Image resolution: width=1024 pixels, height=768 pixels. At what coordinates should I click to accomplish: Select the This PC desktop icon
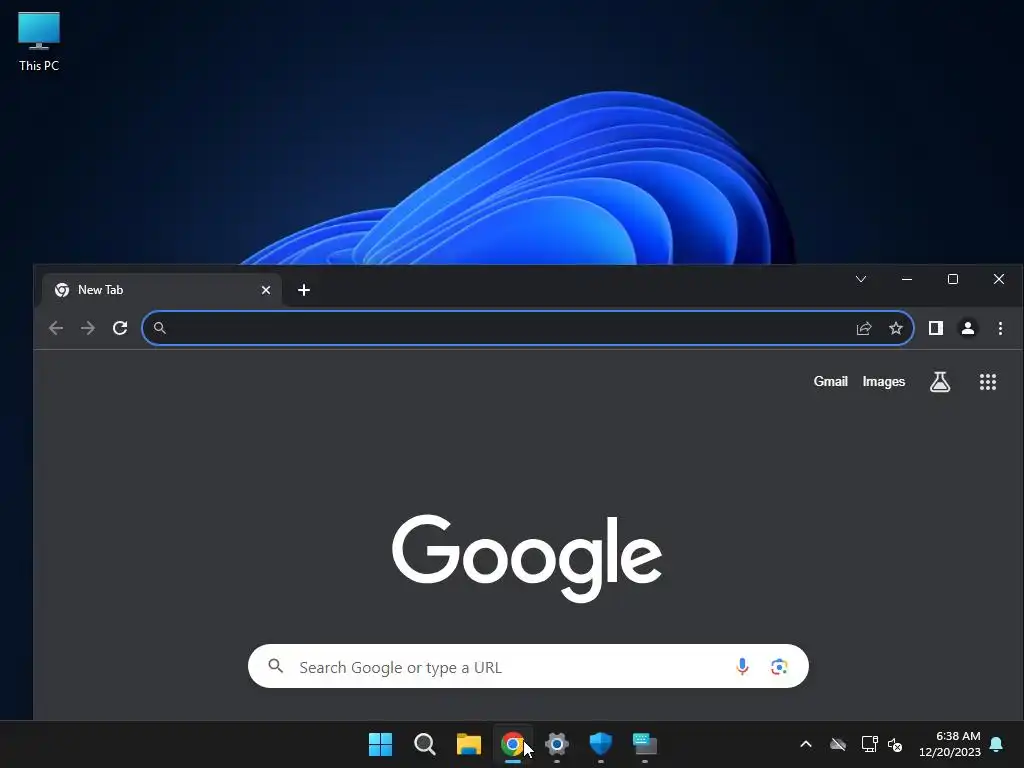click(x=39, y=42)
